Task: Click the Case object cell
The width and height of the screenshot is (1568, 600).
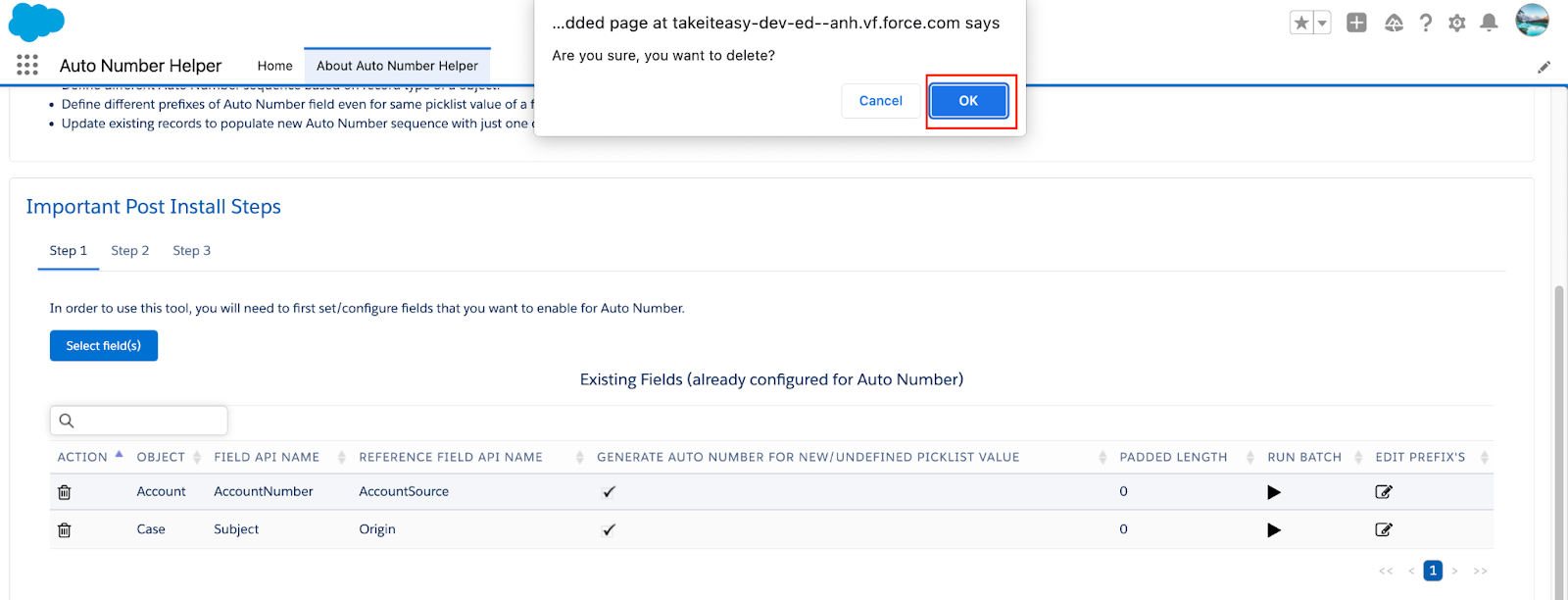Action: [x=151, y=529]
